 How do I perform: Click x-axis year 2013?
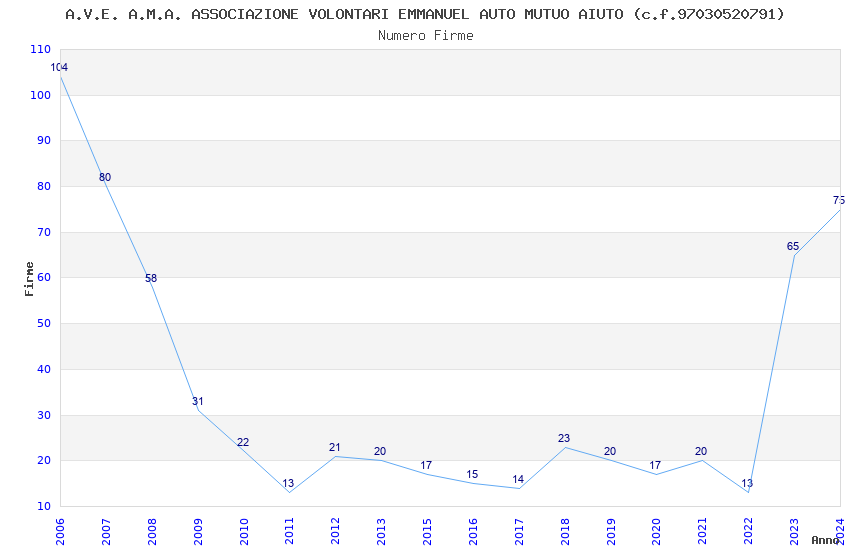click(382, 532)
